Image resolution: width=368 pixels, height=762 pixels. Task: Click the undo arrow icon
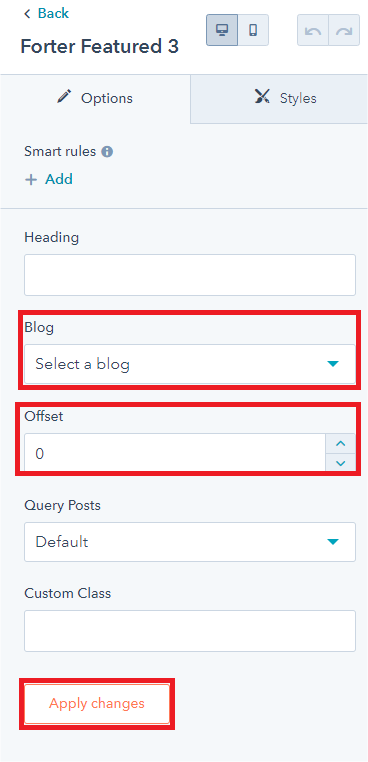[x=313, y=30]
